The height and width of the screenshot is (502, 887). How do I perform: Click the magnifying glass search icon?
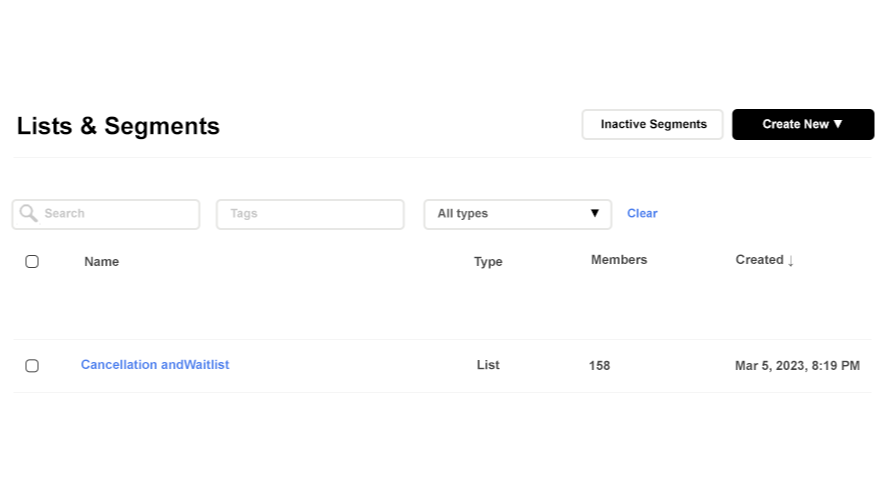[x=28, y=213]
